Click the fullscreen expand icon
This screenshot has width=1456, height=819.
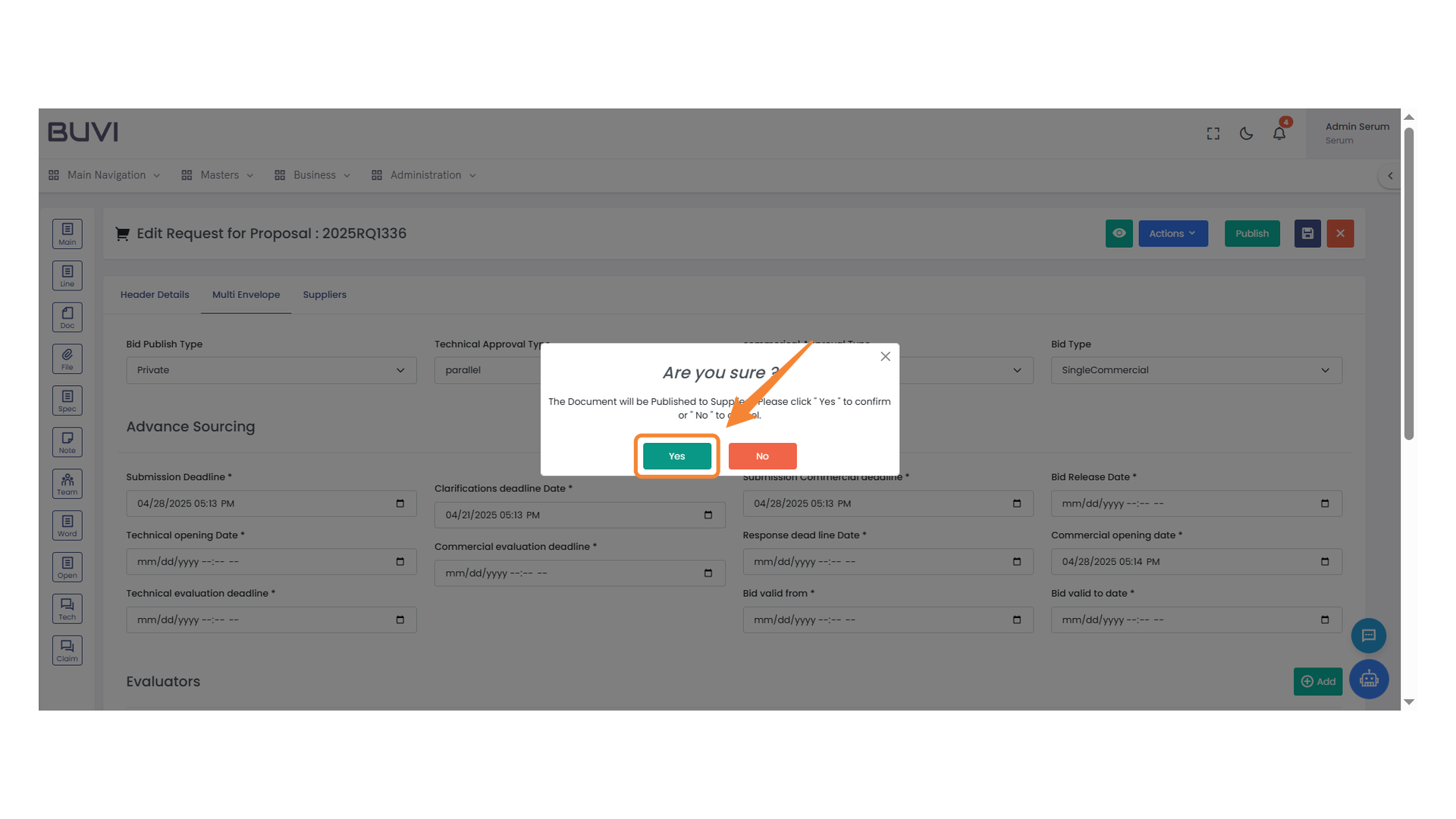point(1213,133)
